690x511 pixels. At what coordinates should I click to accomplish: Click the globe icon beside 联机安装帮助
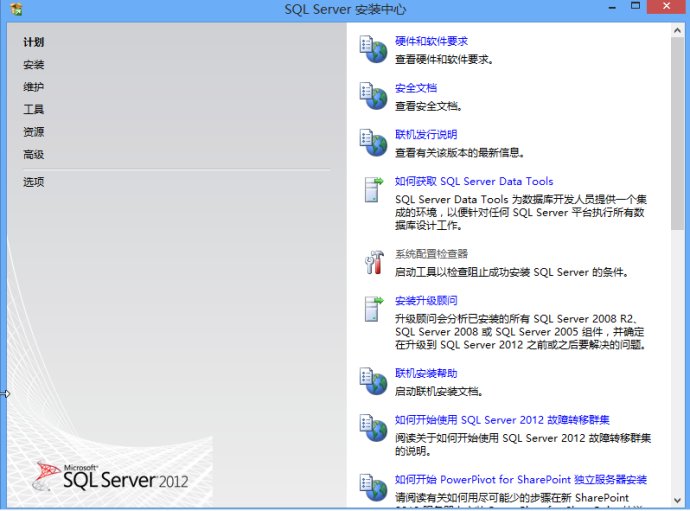(373, 381)
